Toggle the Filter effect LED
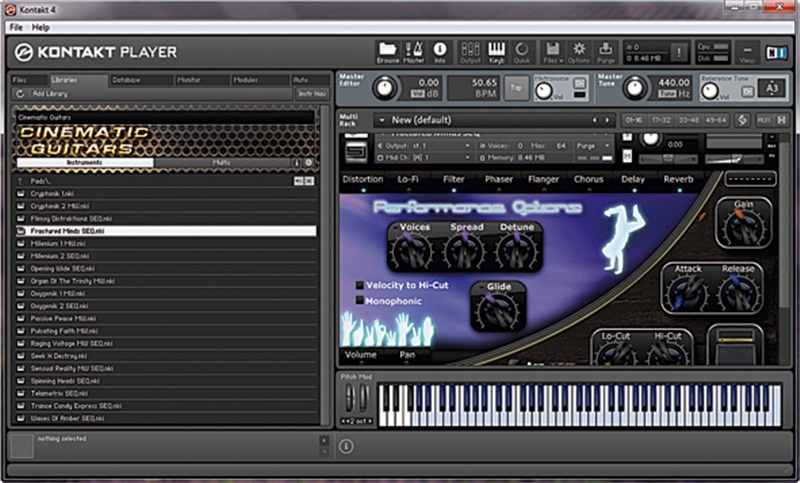This screenshot has width=800, height=483. 454,190
